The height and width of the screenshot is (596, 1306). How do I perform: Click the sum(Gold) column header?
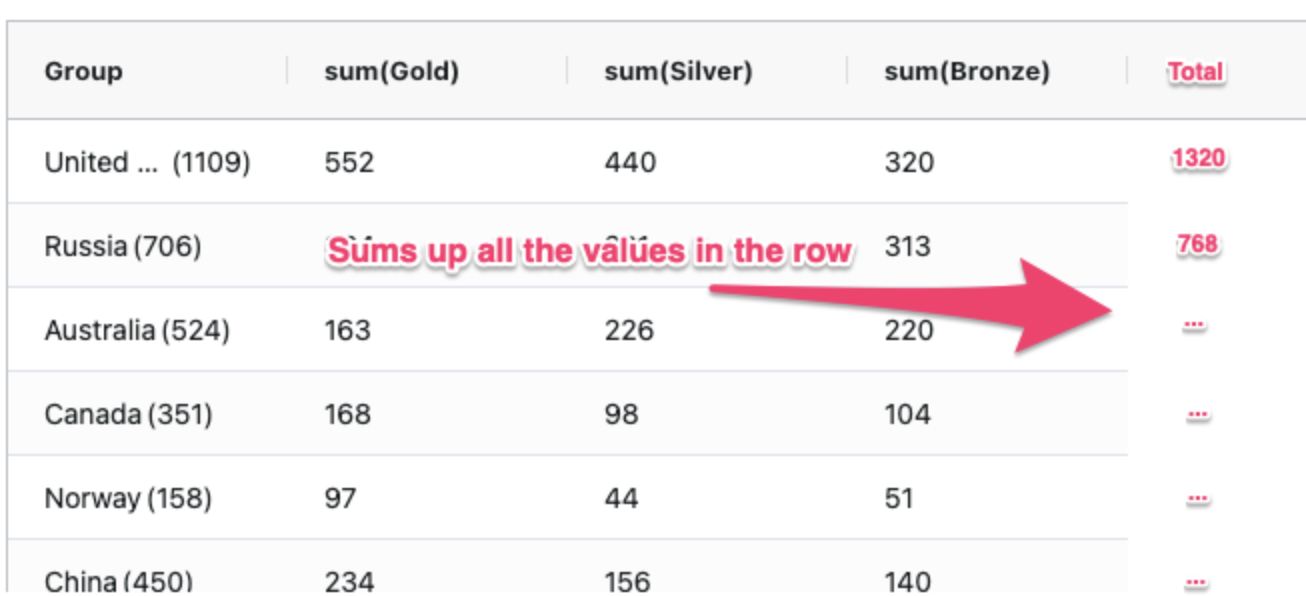(x=391, y=72)
